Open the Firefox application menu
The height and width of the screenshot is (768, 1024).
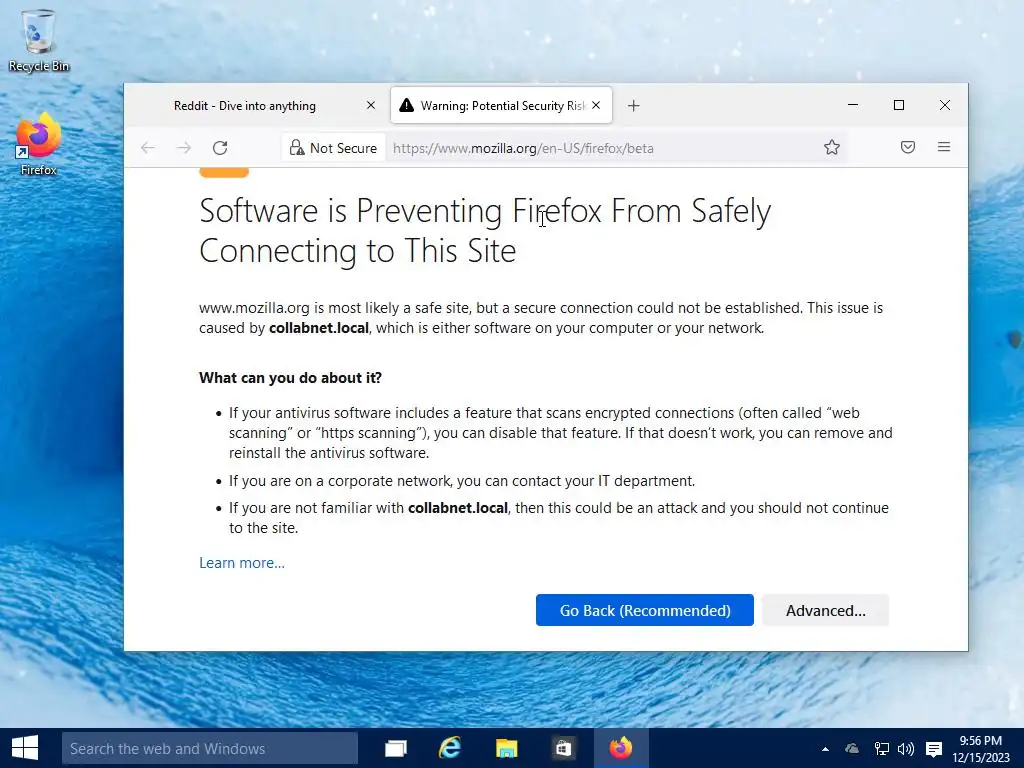tap(944, 148)
